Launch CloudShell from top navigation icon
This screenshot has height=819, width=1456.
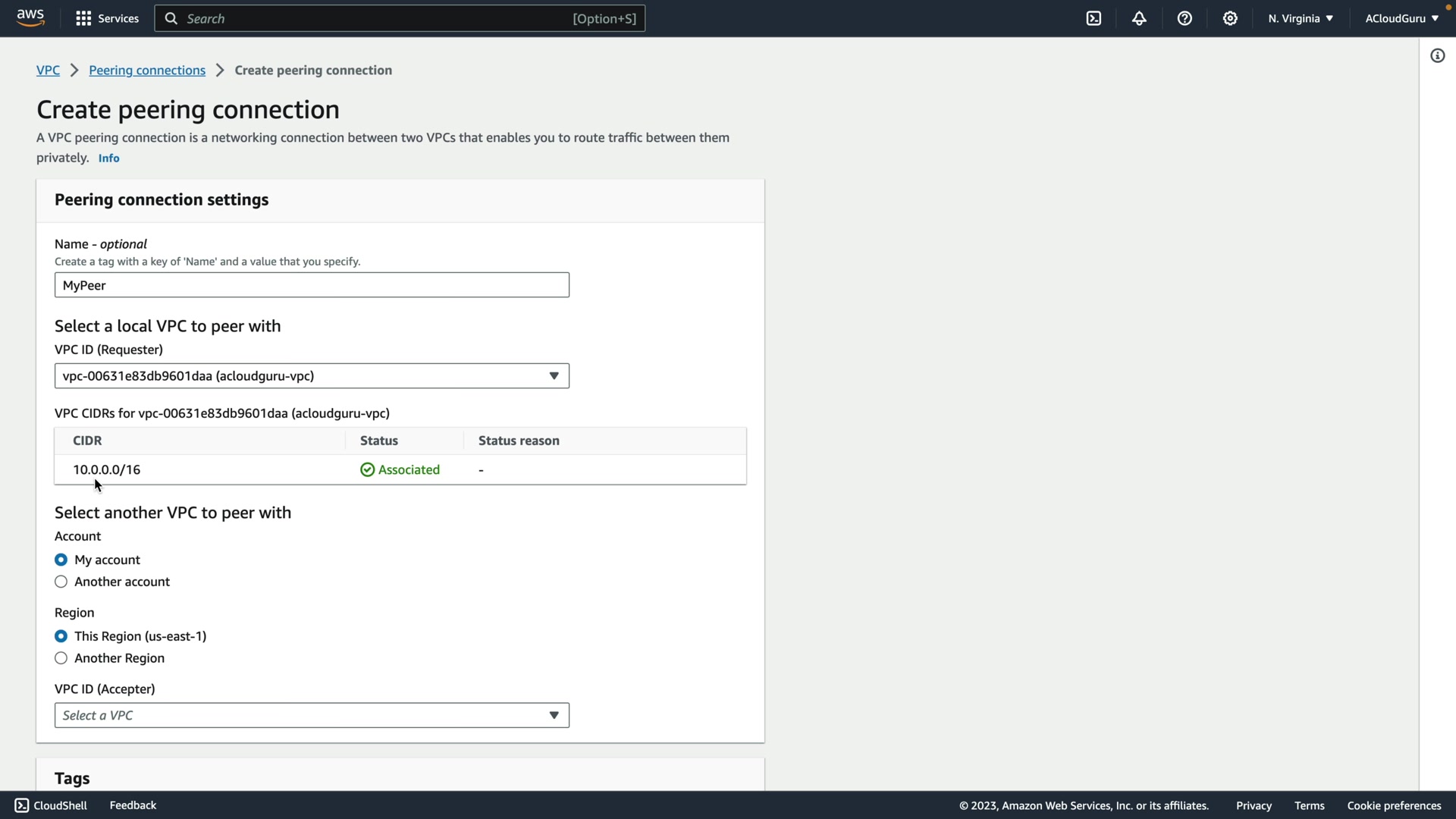tap(1094, 18)
